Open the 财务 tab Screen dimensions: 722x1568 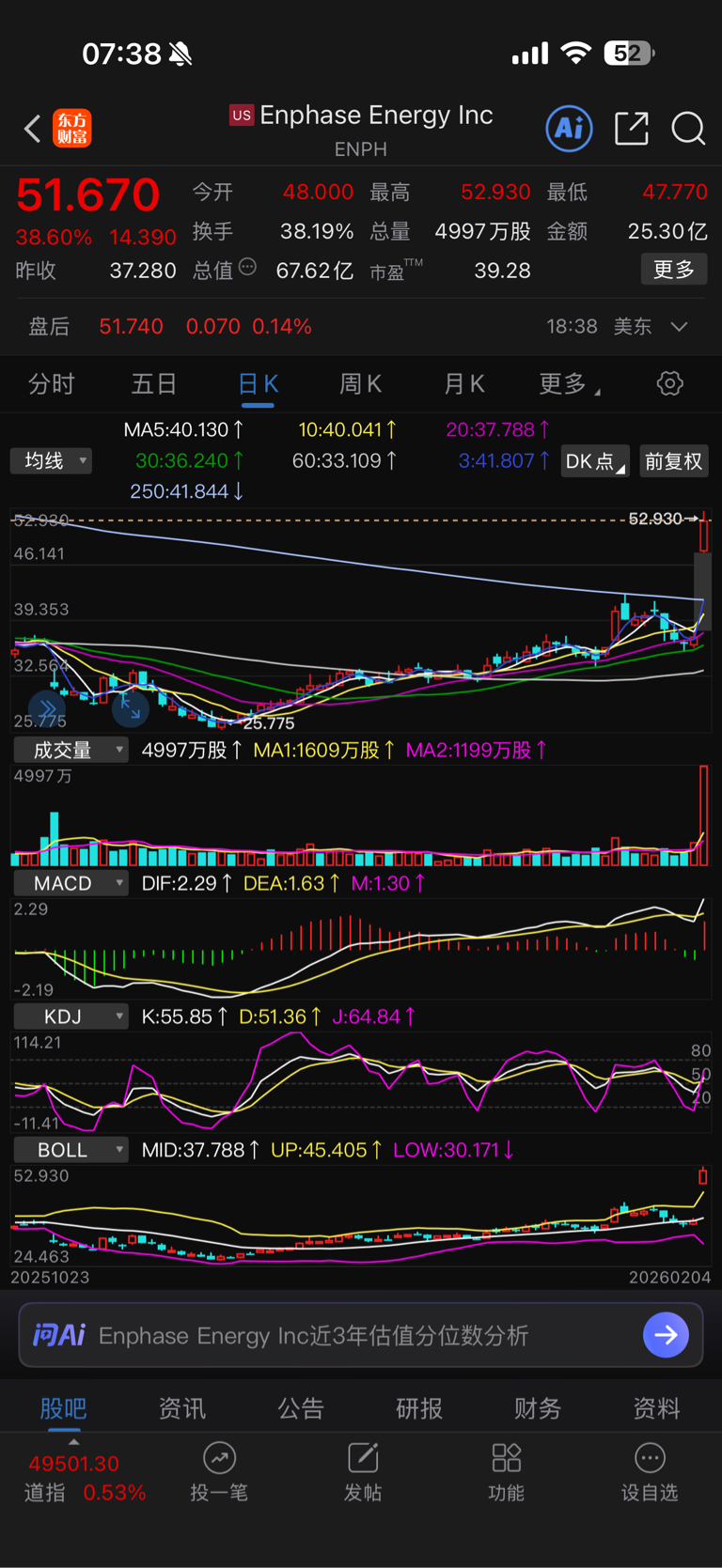(538, 1408)
